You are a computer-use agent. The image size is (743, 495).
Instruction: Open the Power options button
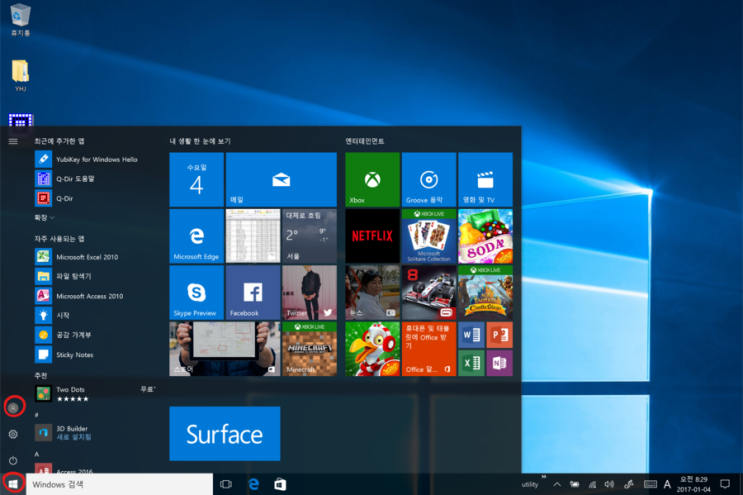click(x=13, y=460)
